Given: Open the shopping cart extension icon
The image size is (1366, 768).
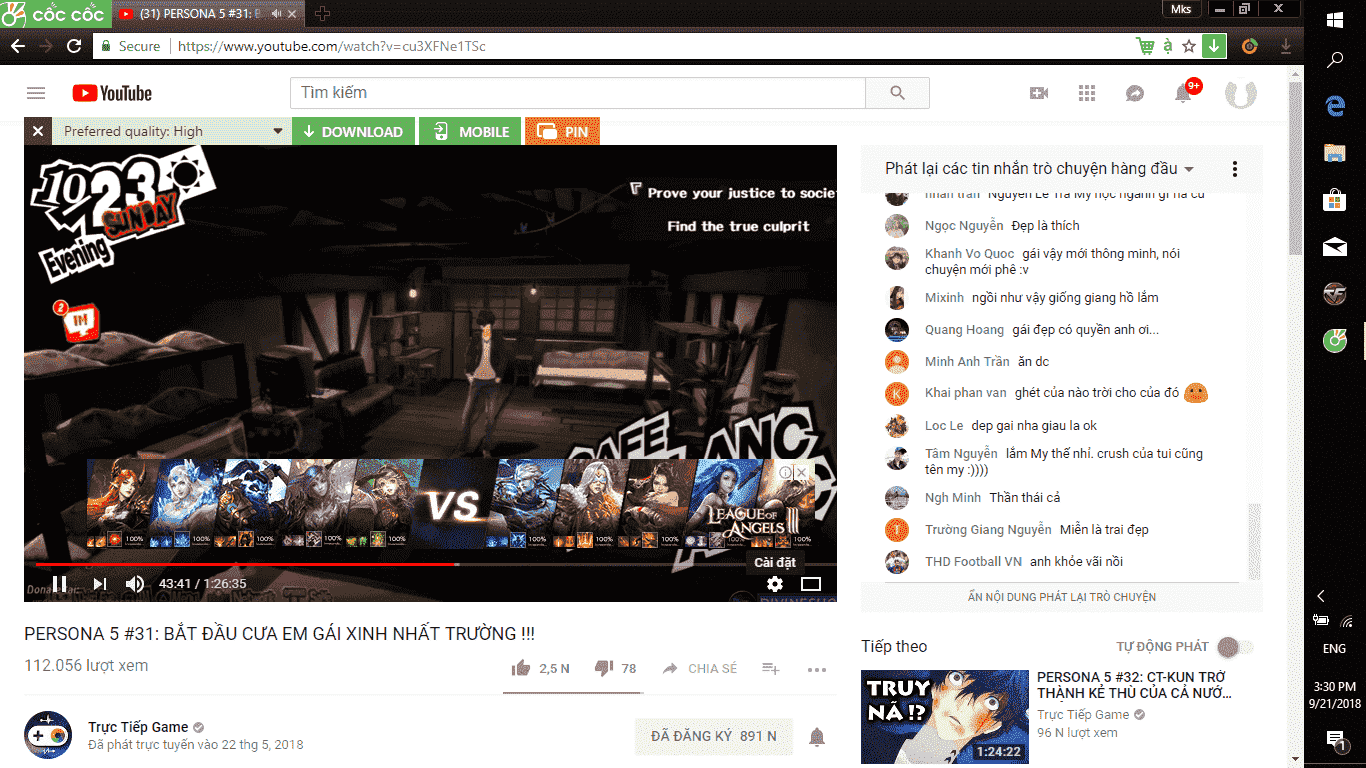Looking at the screenshot, I should coord(1145,46).
